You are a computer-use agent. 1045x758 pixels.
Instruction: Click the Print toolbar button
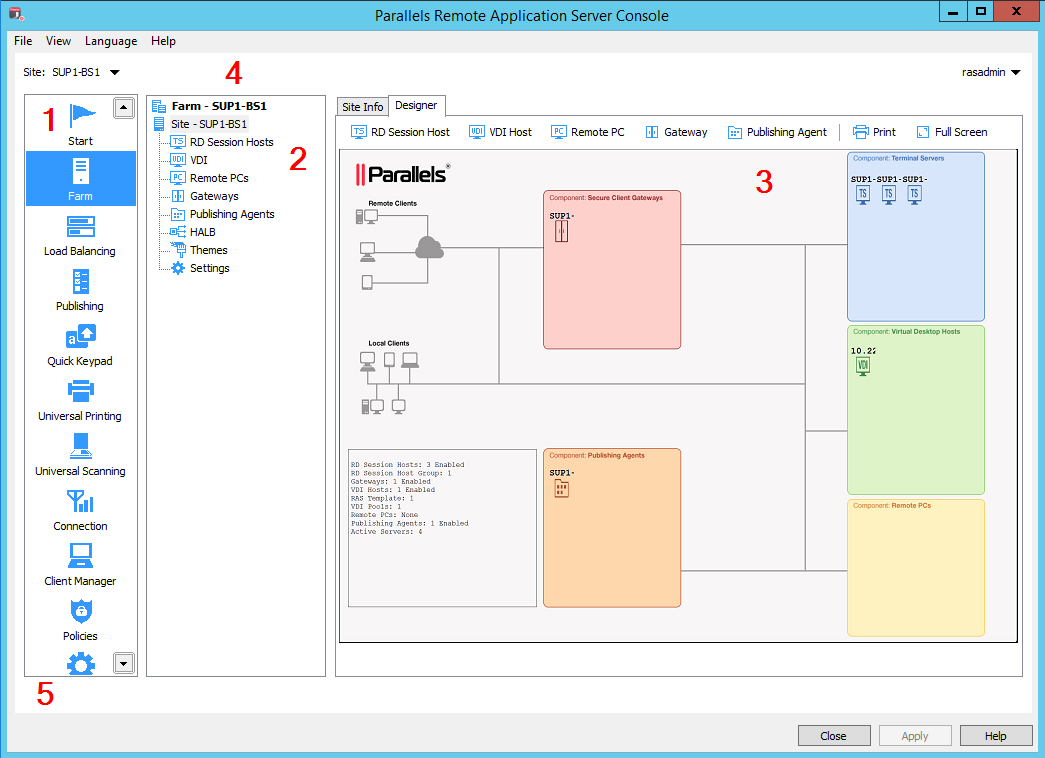pyautogui.click(x=873, y=132)
